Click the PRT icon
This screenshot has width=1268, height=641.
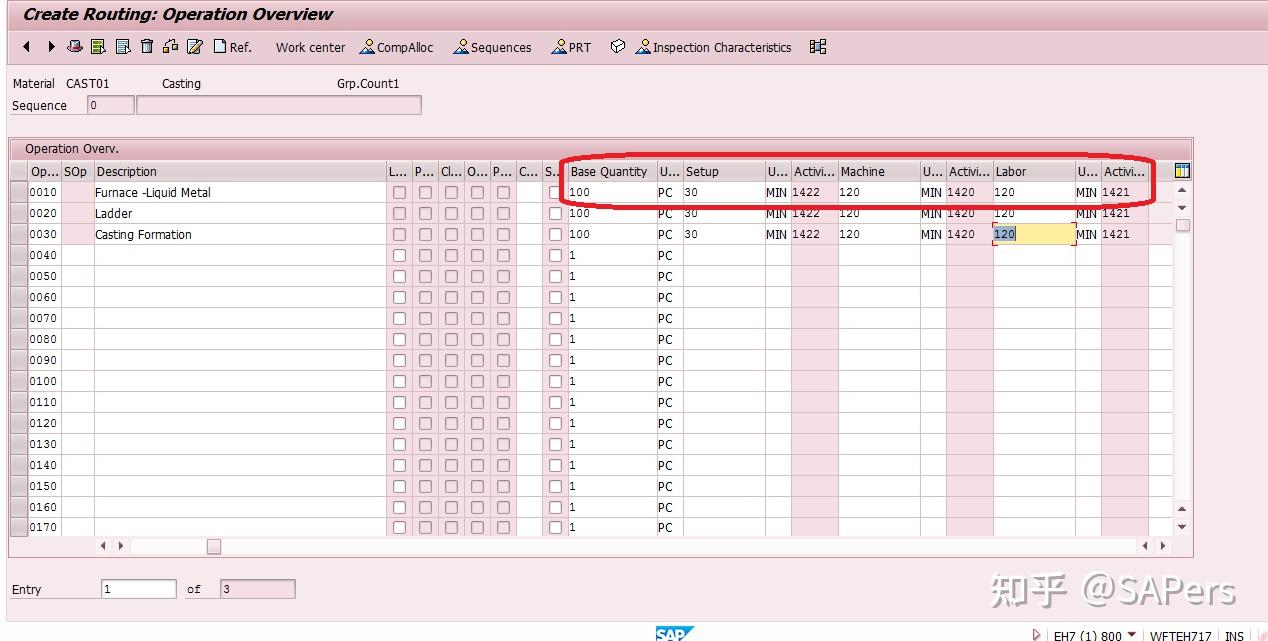point(571,47)
